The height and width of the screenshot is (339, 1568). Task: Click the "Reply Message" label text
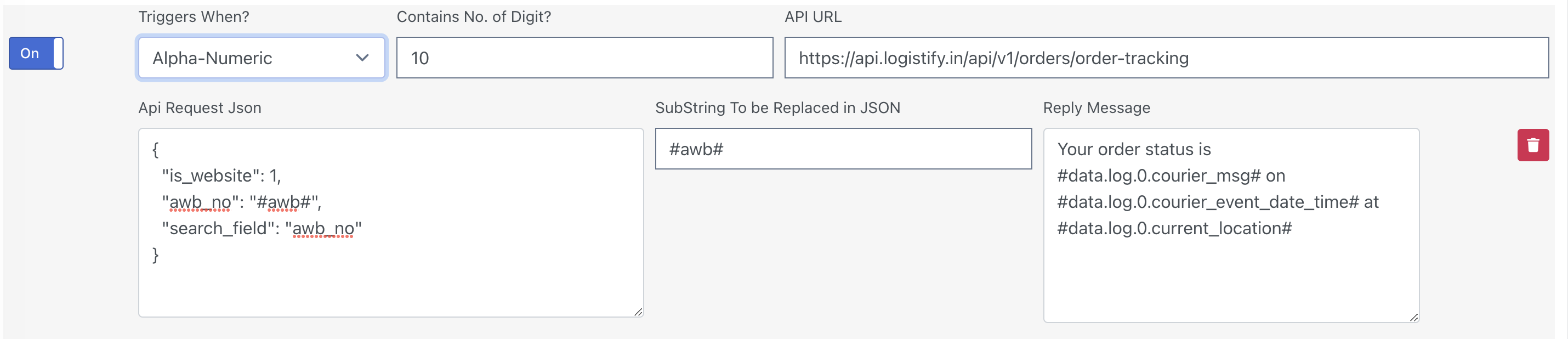pyautogui.click(x=1097, y=108)
